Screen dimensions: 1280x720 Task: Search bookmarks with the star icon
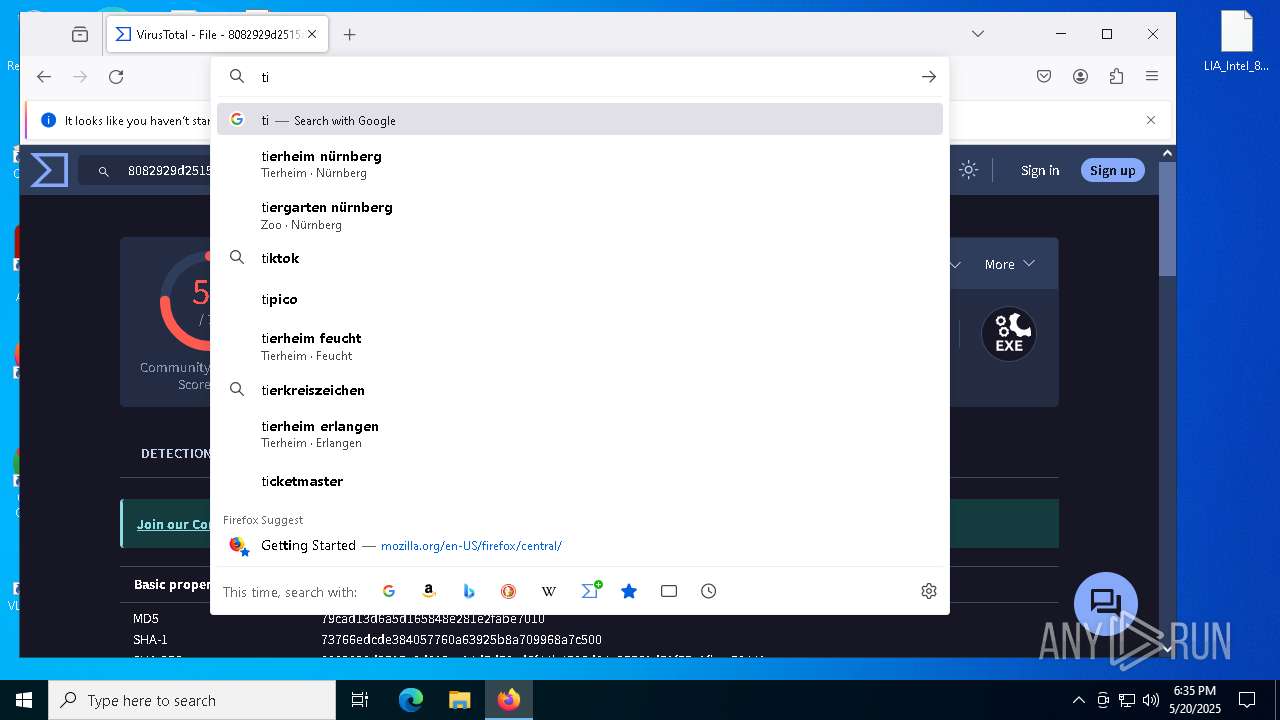[x=629, y=591]
